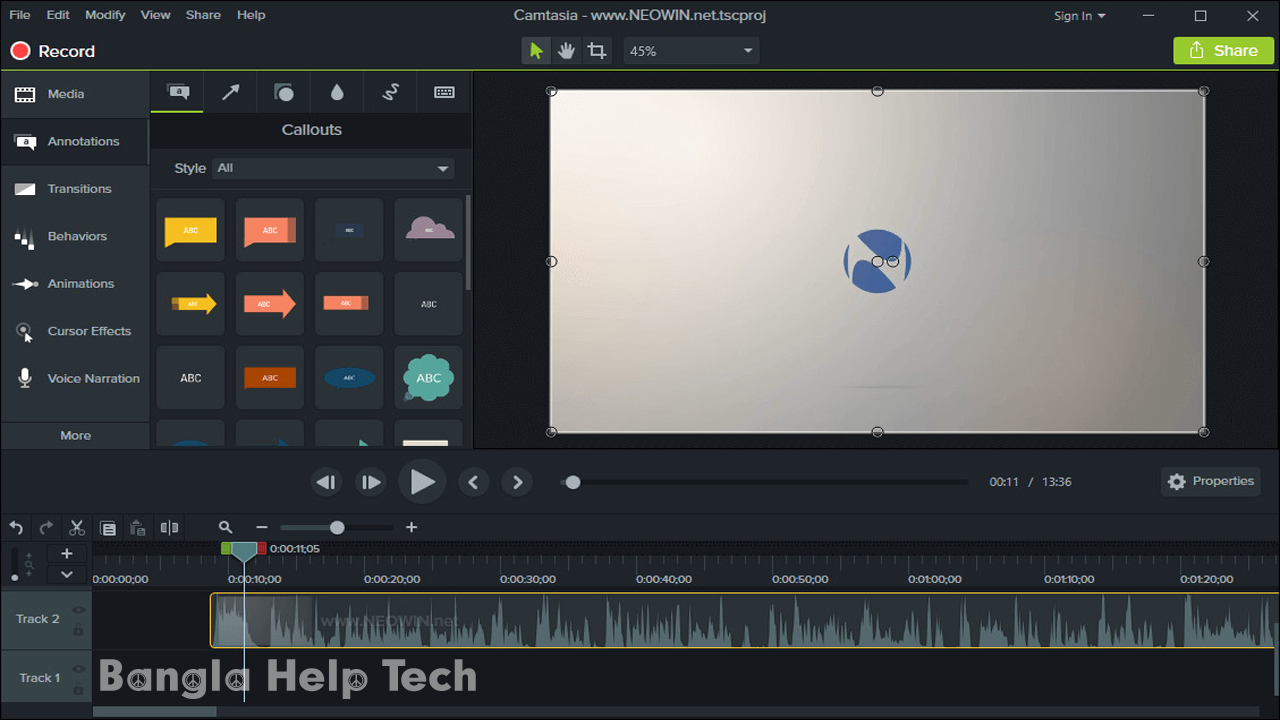The image size is (1280, 720).
Task: Click the preview playback scrubber handle
Action: (x=572, y=482)
